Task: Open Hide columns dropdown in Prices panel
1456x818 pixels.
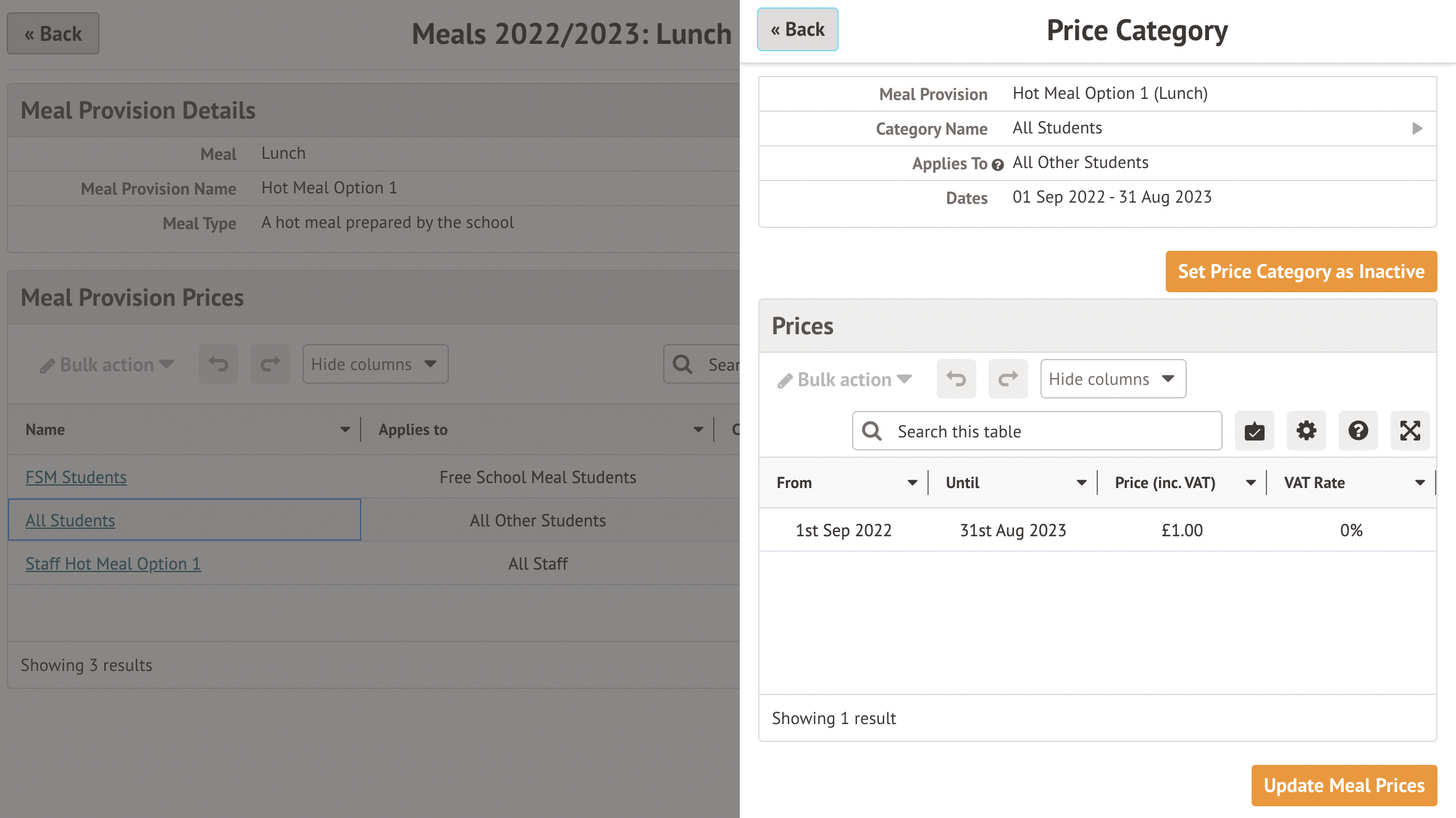Action: click(1112, 379)
